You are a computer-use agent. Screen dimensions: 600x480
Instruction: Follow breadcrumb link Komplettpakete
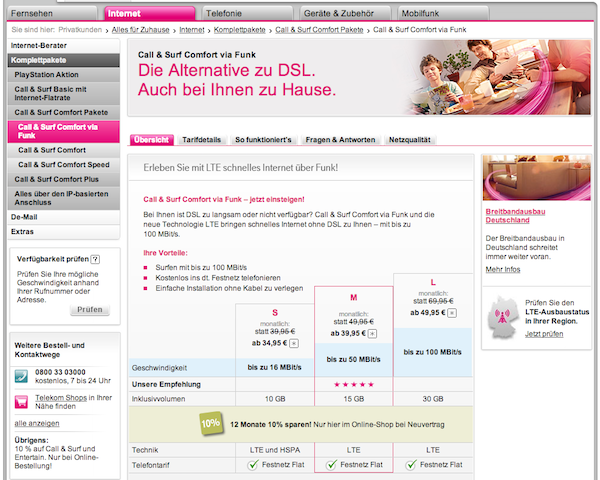click(240, 30)
